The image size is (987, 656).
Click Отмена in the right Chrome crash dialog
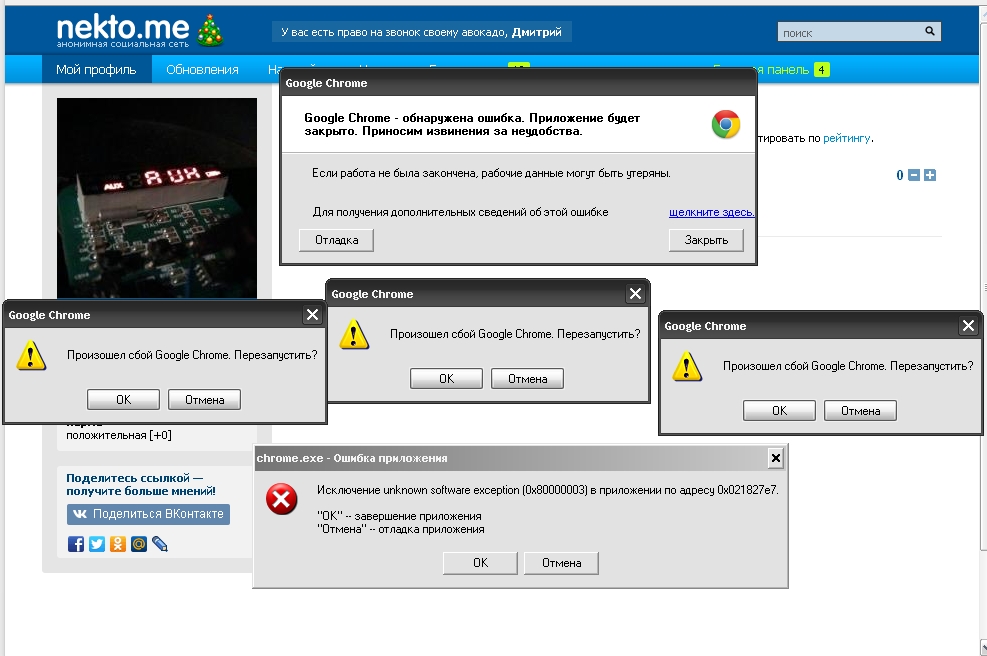860,410
